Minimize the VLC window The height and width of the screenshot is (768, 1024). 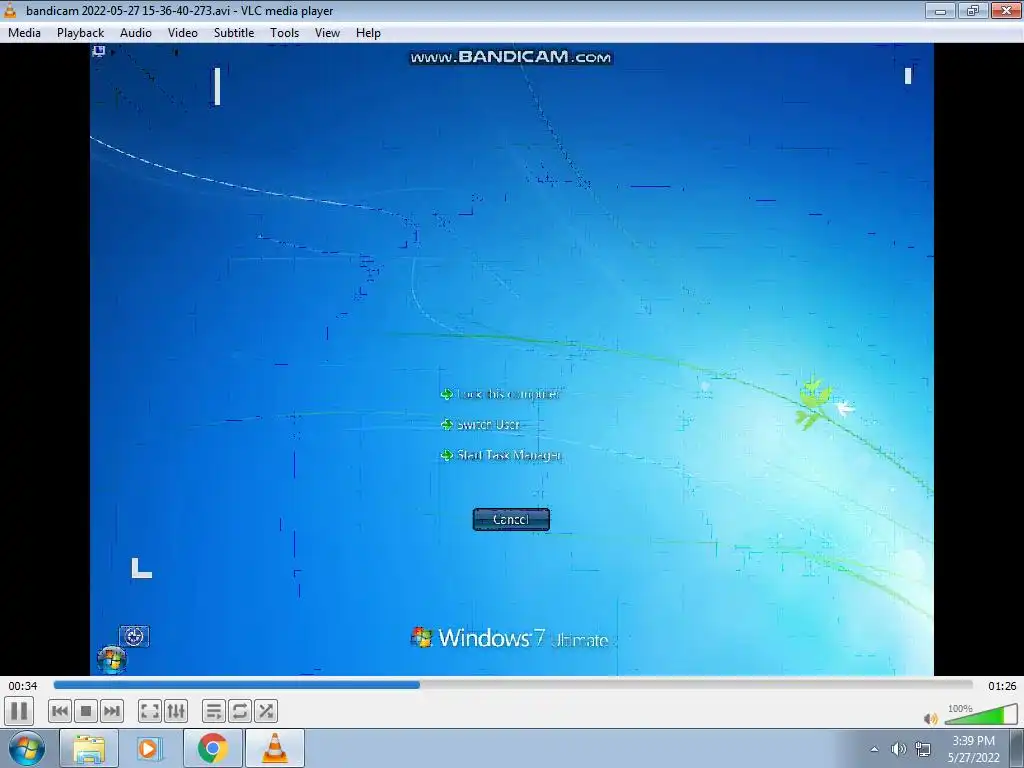[x=940, y=10]
